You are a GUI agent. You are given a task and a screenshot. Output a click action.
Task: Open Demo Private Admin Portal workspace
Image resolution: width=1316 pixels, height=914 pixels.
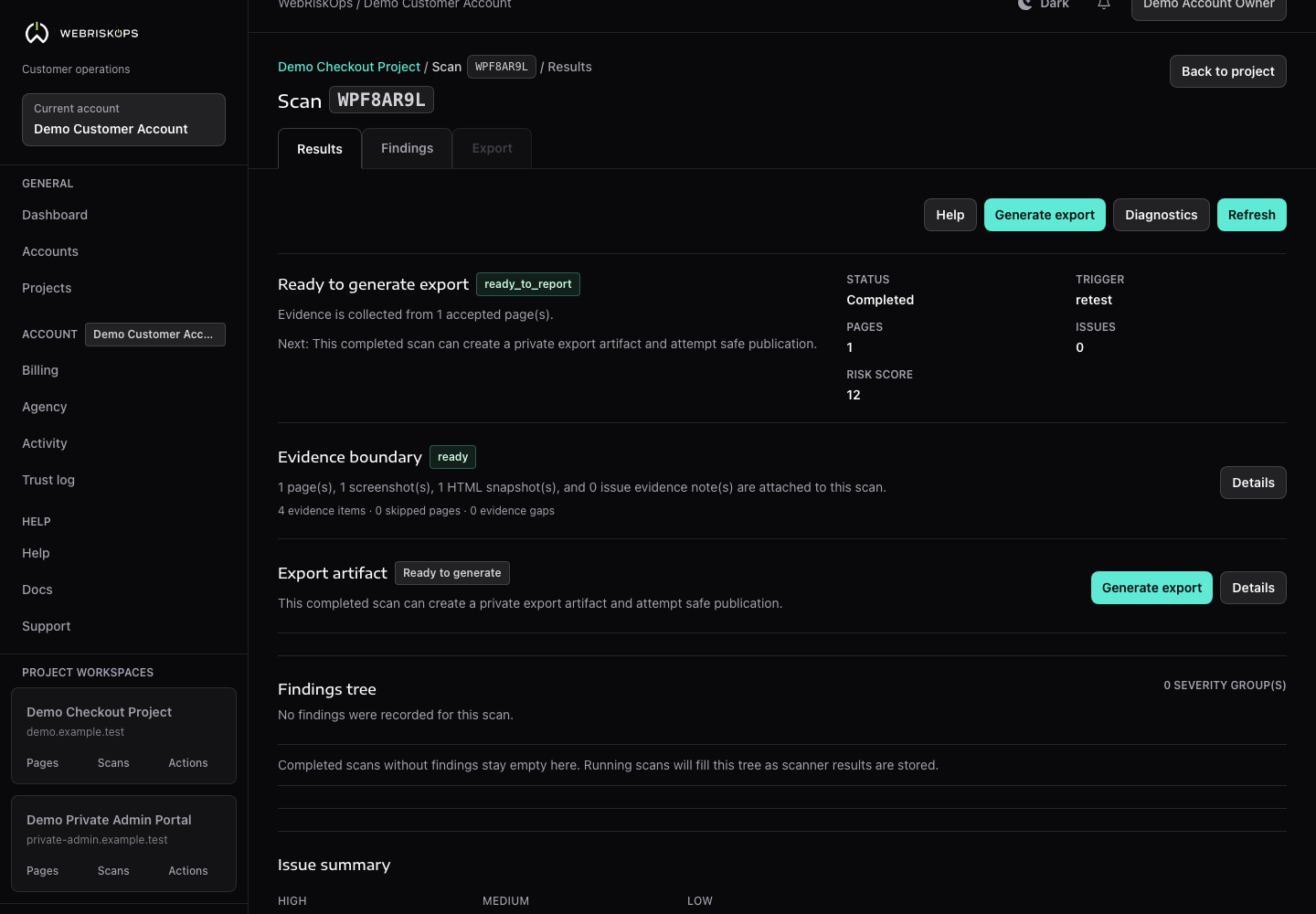(x=109, y=820)
